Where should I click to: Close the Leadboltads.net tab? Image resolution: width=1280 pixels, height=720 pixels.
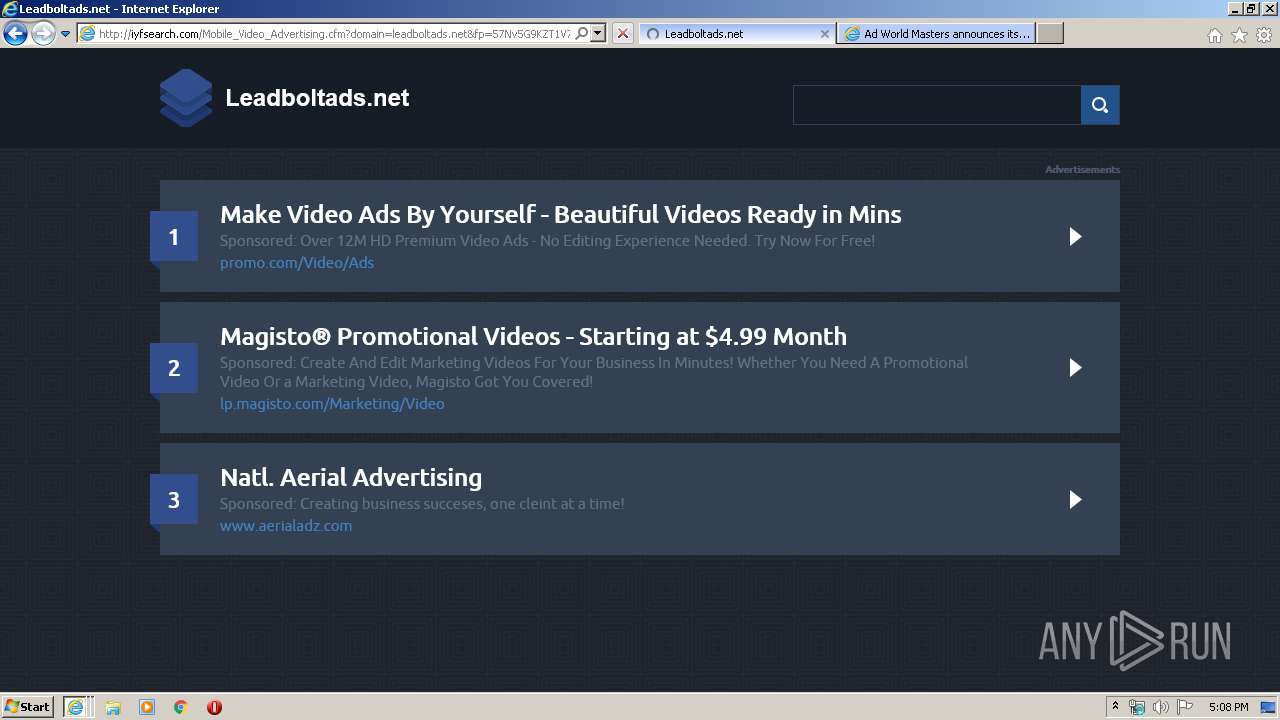point(824,34)
